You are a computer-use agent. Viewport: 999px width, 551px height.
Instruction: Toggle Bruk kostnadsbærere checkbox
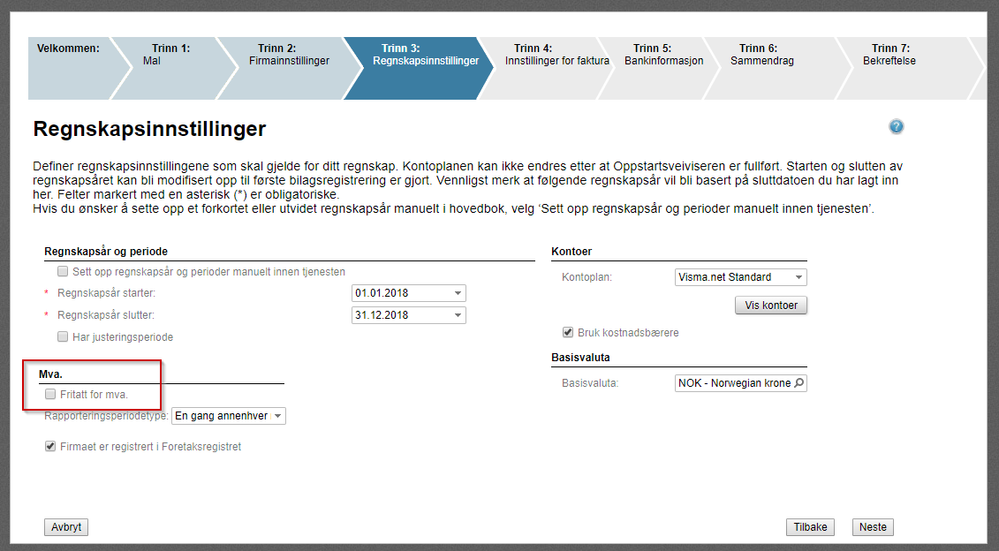coord(568,333)
